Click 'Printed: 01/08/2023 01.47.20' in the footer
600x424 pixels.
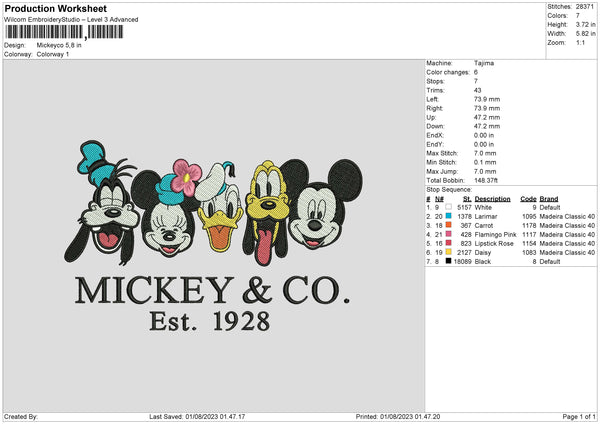(x=398, y=416)
